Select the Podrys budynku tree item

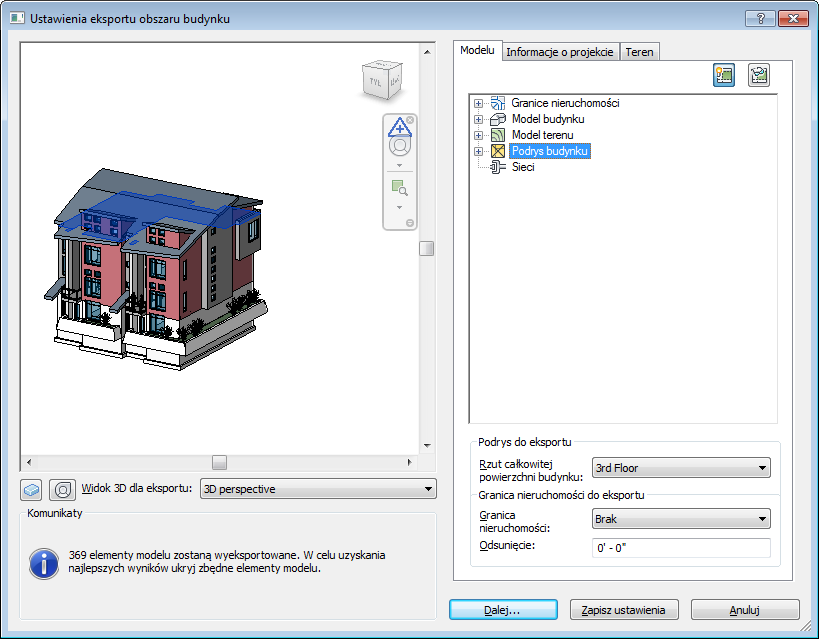(549, 151)
